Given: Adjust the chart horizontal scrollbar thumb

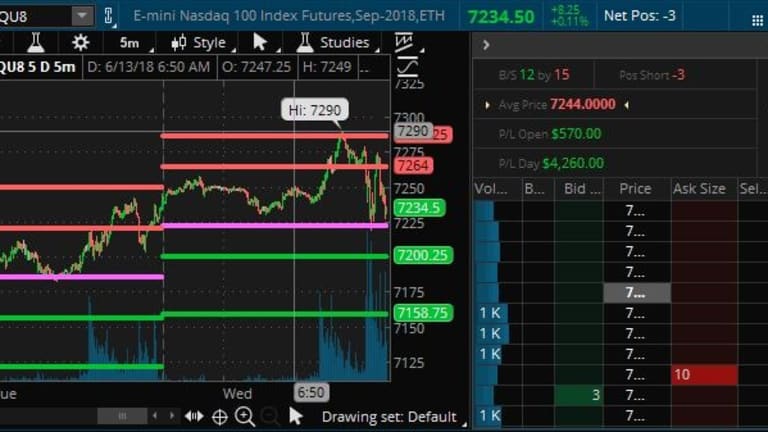Looking at the screenshot, I should [122, 416].
